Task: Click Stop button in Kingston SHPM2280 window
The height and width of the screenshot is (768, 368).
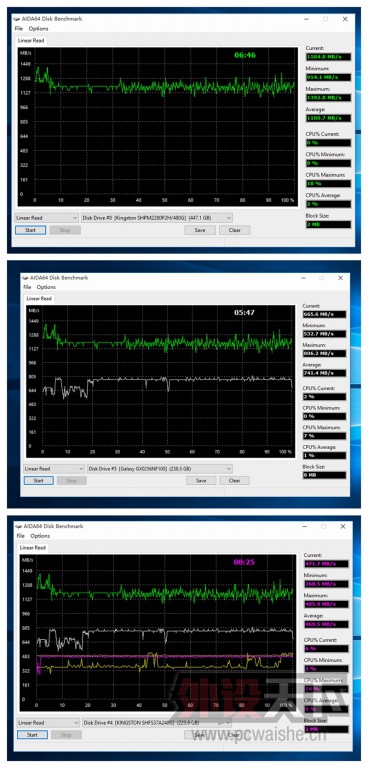Action: click(x=65, y=230)
